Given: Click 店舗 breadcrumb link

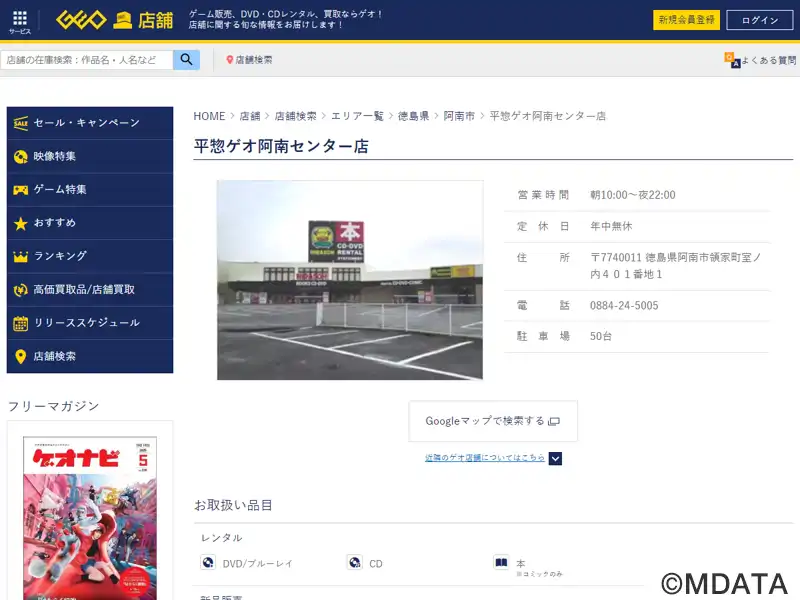Looking at the screenshot, I should click(250, 116).
